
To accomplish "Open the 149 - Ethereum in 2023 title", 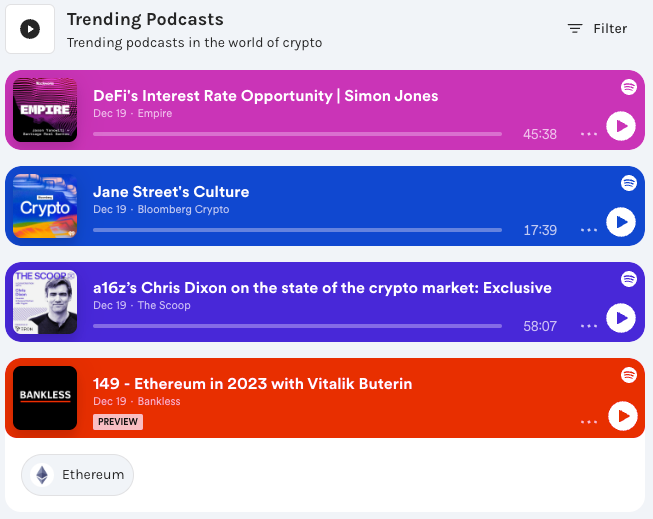I will (x=252, y=384).
